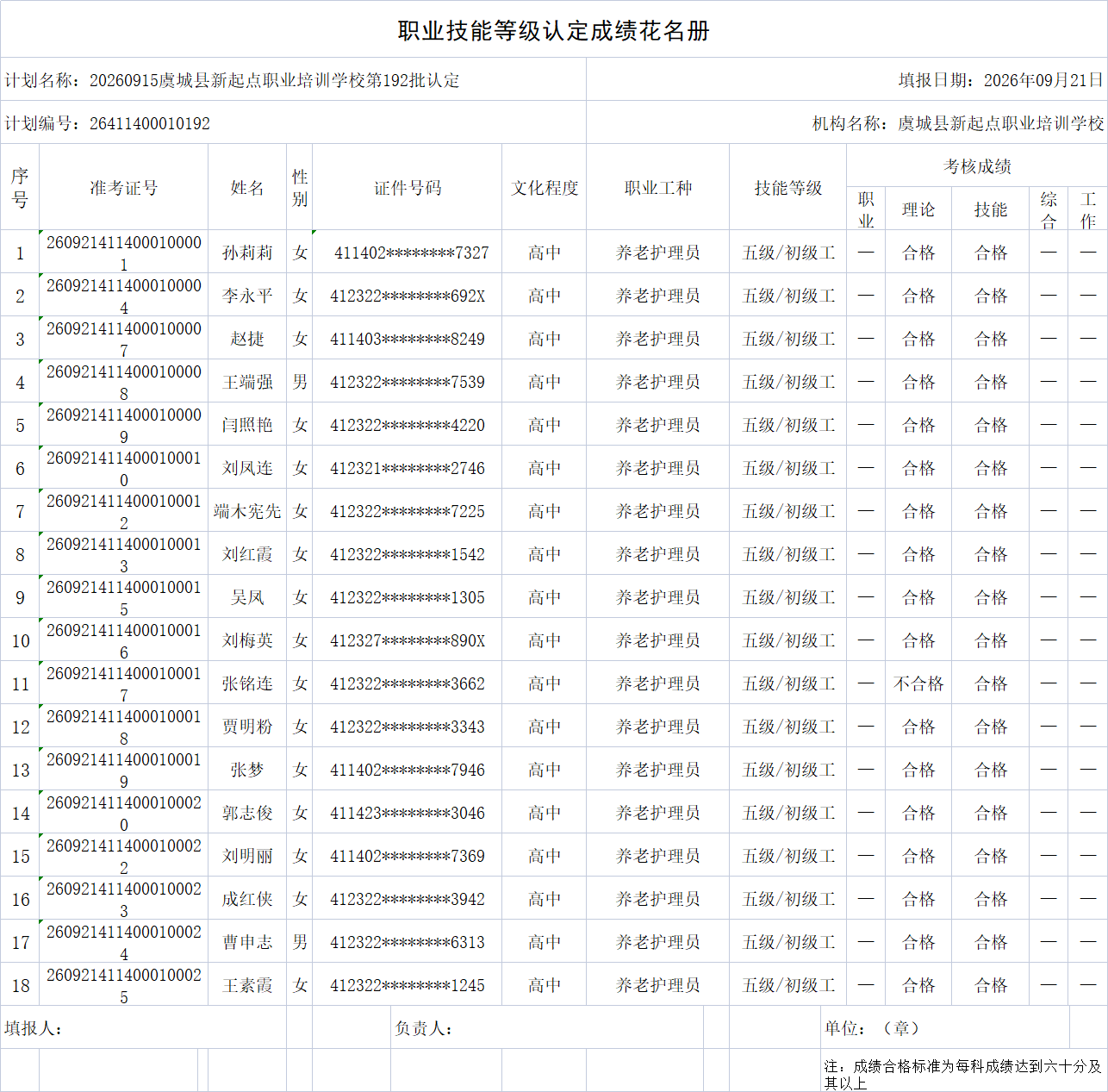Click the name cell 王素霞

point(247,985)
